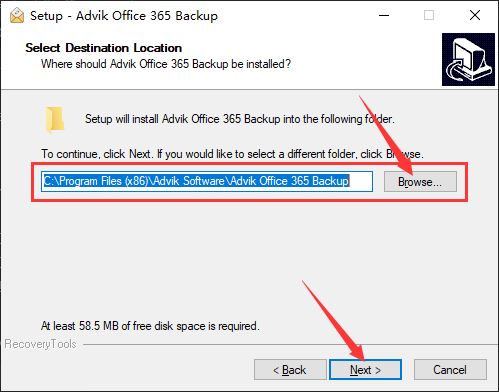Cancel the installation
499x392 pixels.
(450, 370)
